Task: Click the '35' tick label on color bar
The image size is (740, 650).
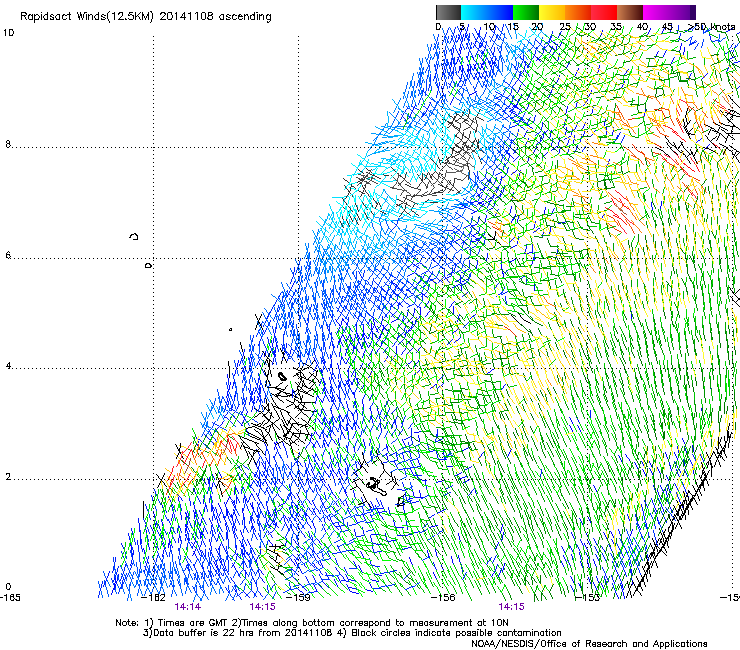Action: 616,27
